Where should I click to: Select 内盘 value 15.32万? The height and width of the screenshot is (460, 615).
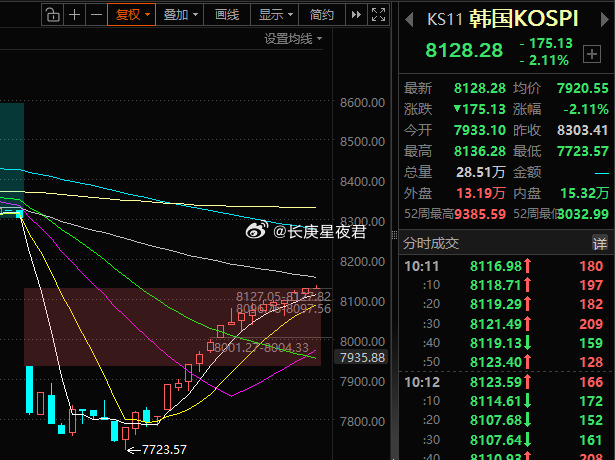tap(584, 193)
